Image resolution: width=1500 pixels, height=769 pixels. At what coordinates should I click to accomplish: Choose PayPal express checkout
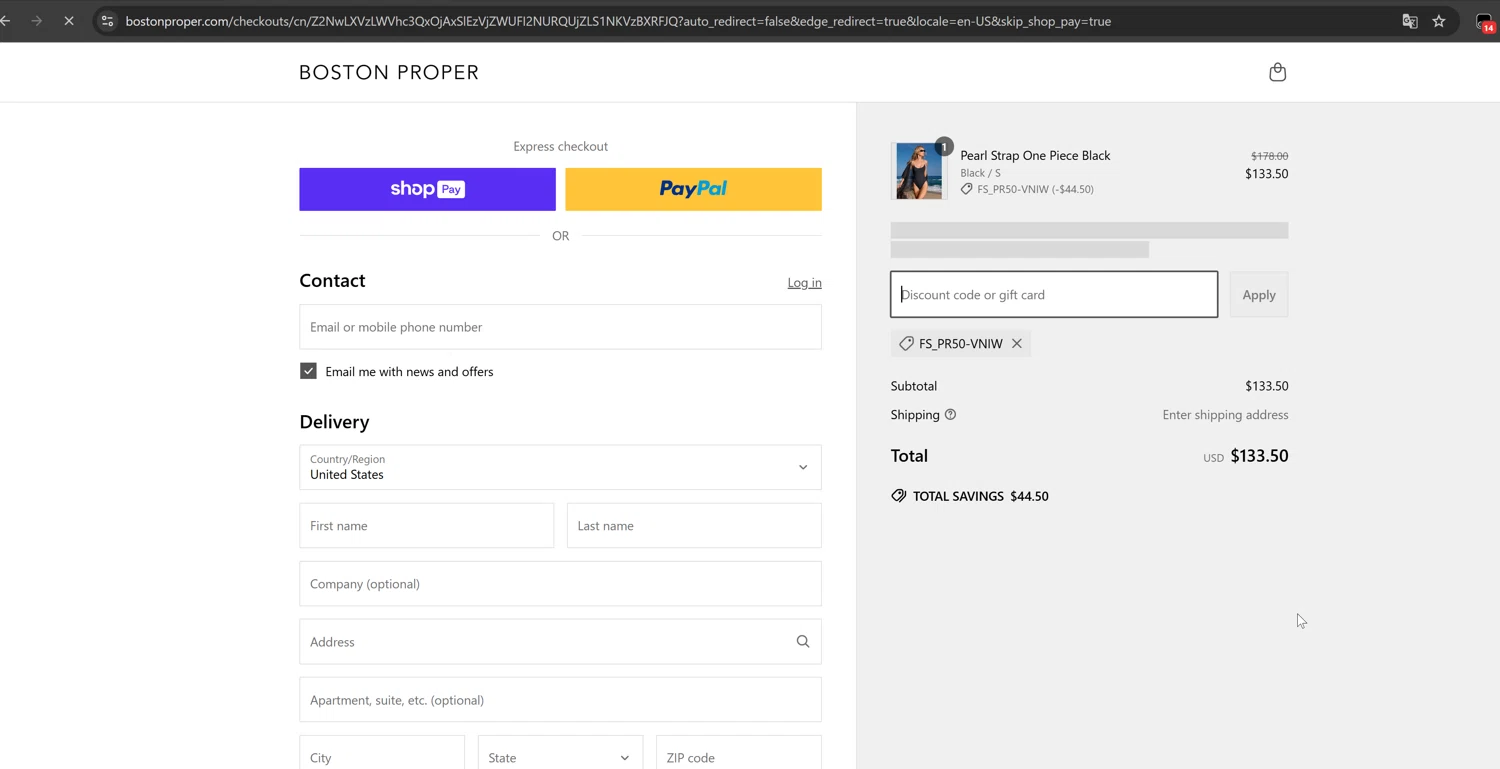coord(693,189)
